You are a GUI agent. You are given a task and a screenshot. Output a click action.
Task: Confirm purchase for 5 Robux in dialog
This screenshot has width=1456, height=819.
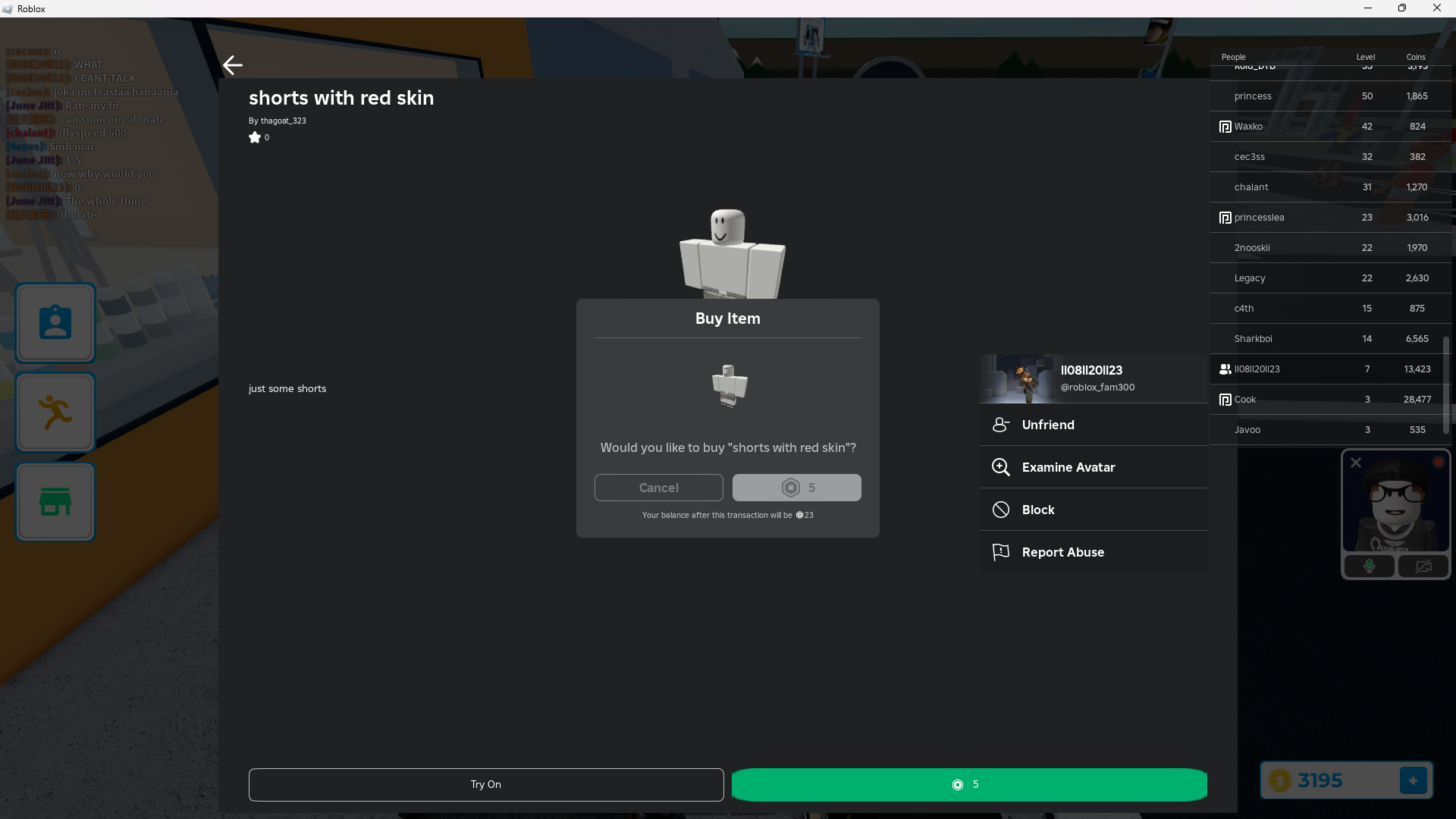[x=797, y=488]
